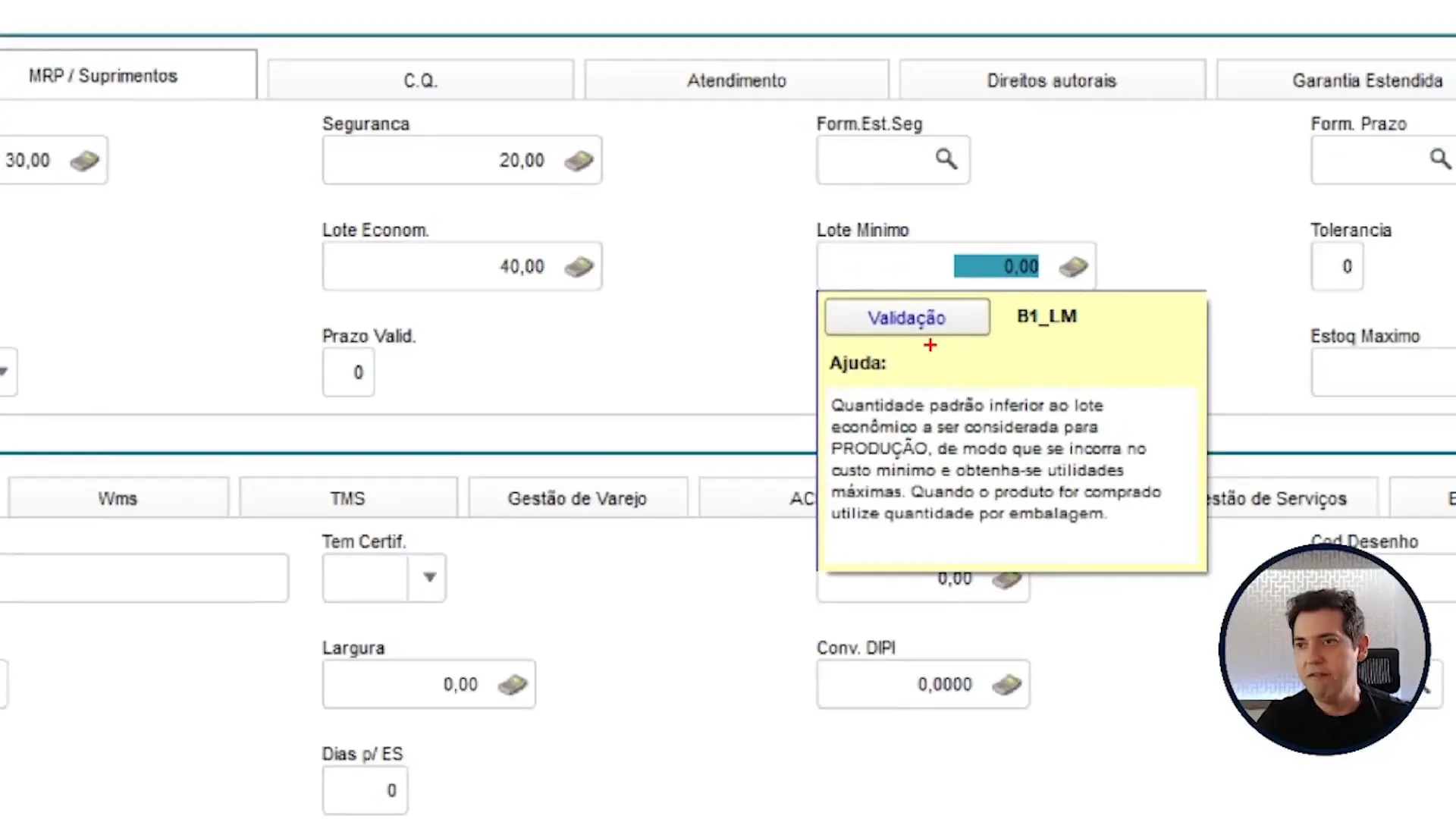Go to the Garantia Estendida tab
This screenshot has width=1456, height=819.
pos(1367,80)
